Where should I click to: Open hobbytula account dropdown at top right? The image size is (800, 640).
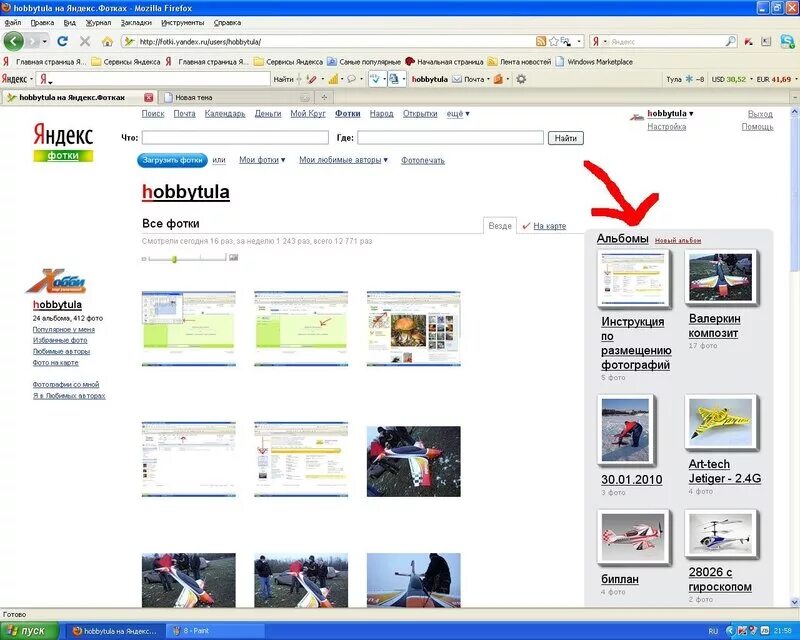tap(670, 113)
